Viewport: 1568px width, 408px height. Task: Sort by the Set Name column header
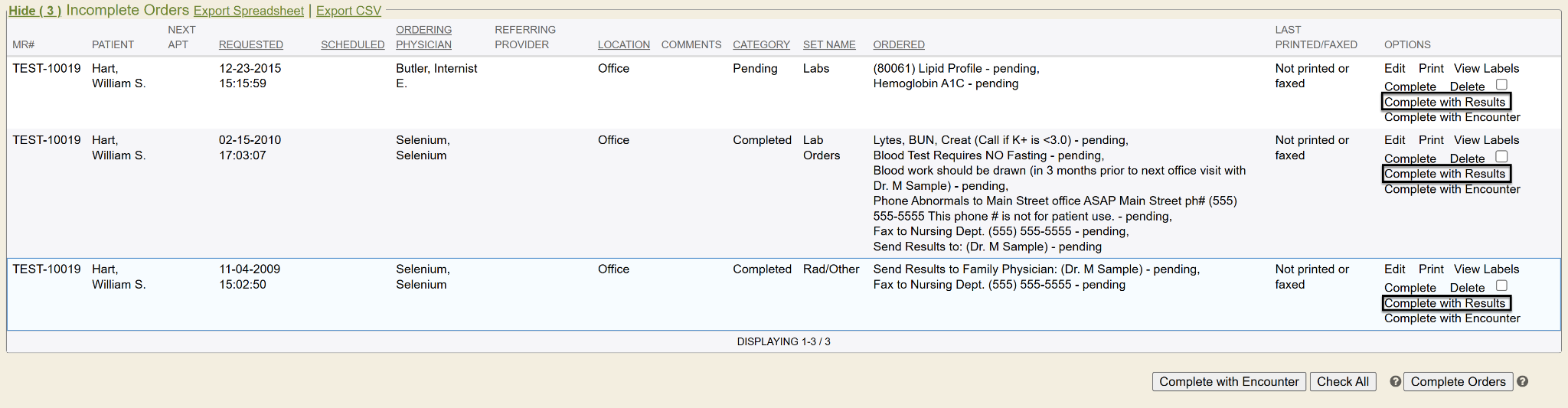pyautogui.click(x=828, y=44)
